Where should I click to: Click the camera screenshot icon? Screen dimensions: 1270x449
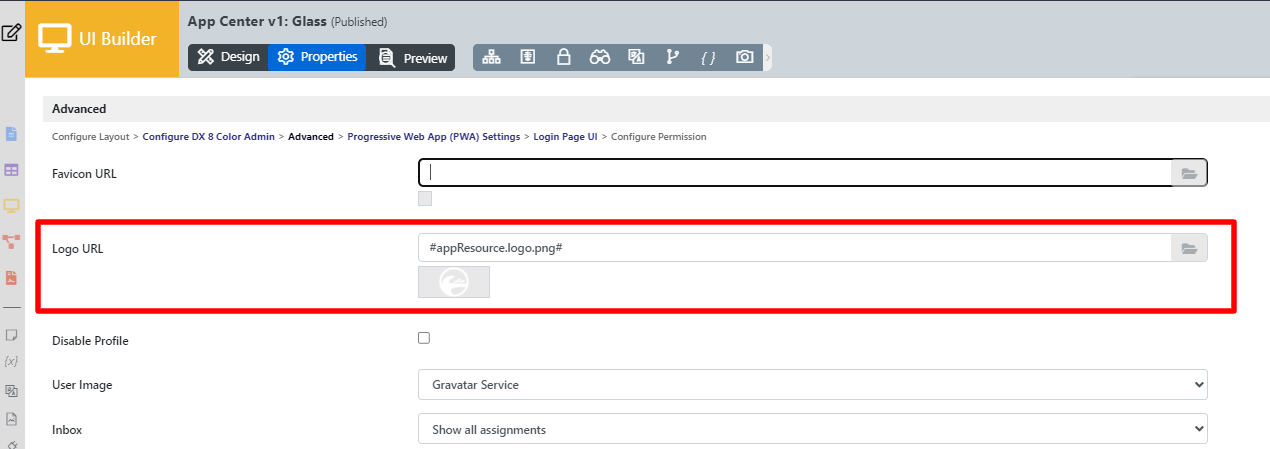pyautogui.click(x=744, y=57)
